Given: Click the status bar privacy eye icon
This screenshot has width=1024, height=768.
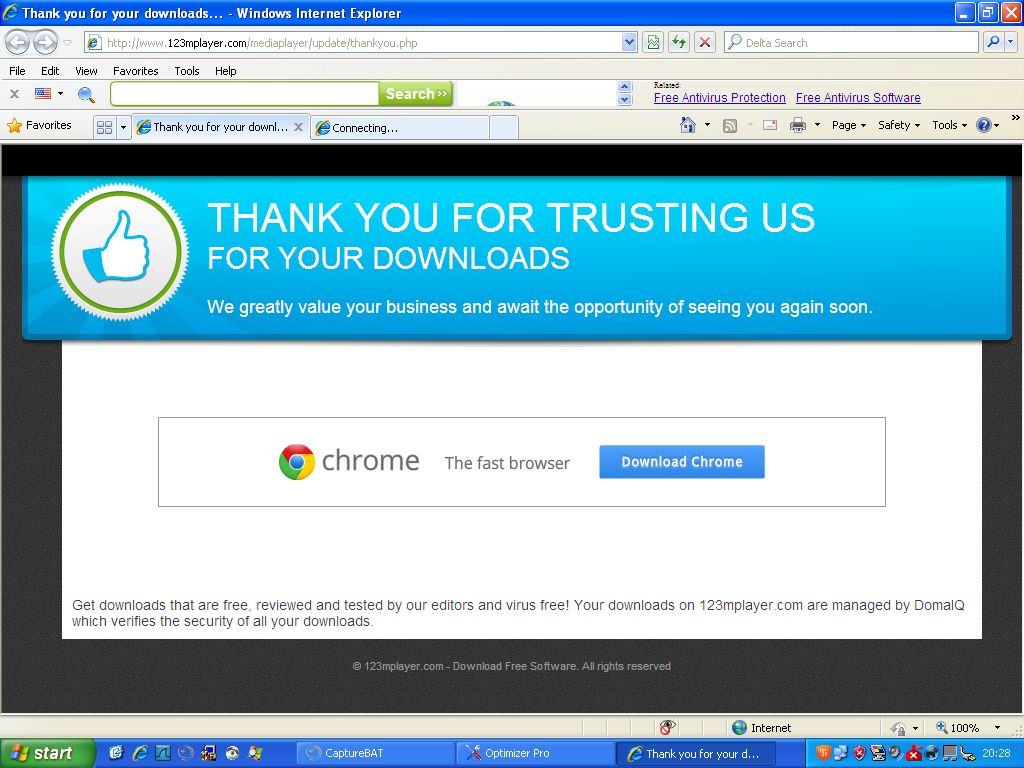Looking at the screenshot, I should click(667, 728).
